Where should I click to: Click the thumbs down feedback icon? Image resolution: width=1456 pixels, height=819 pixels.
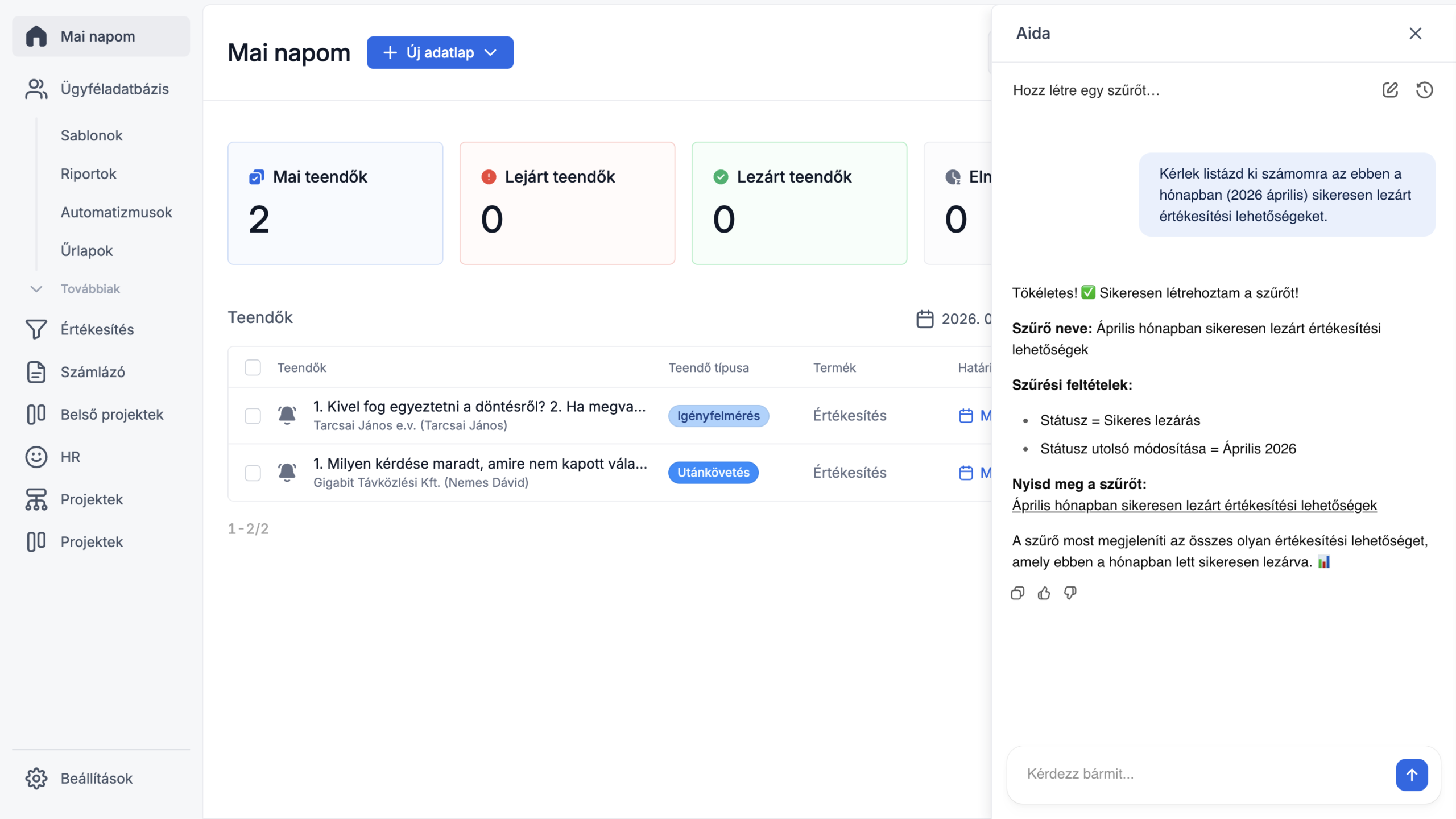(x=1070, y=593)
